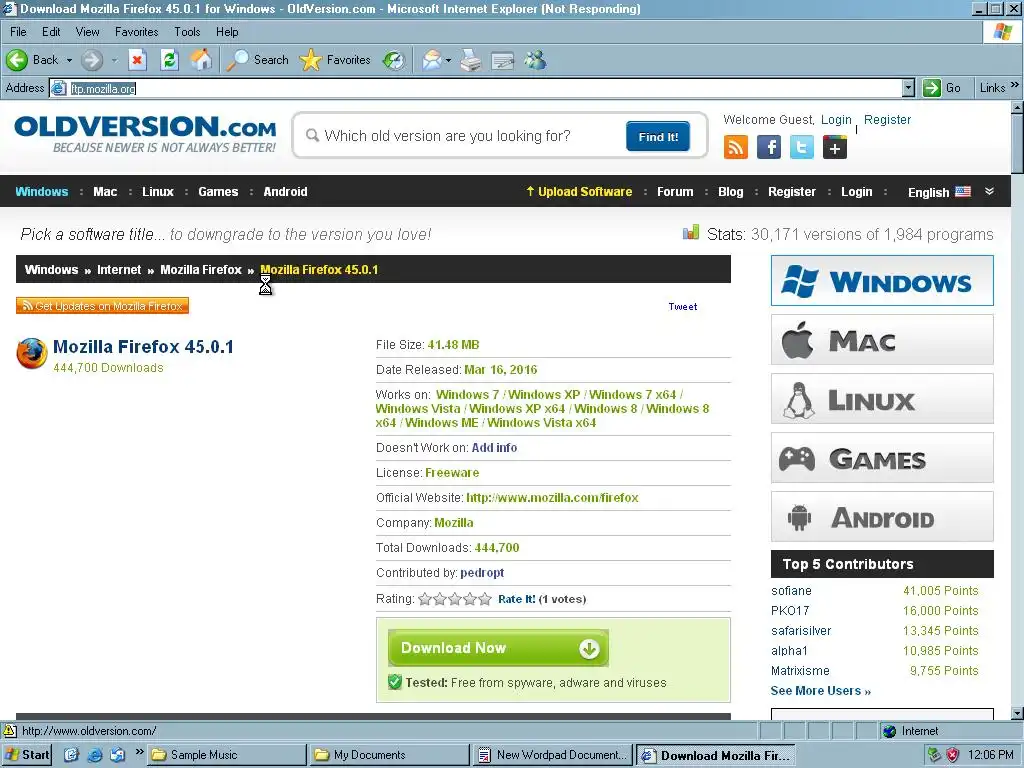Open the Favorites menu
Screen dimensions: 1024x768
[x=136, y=31]
